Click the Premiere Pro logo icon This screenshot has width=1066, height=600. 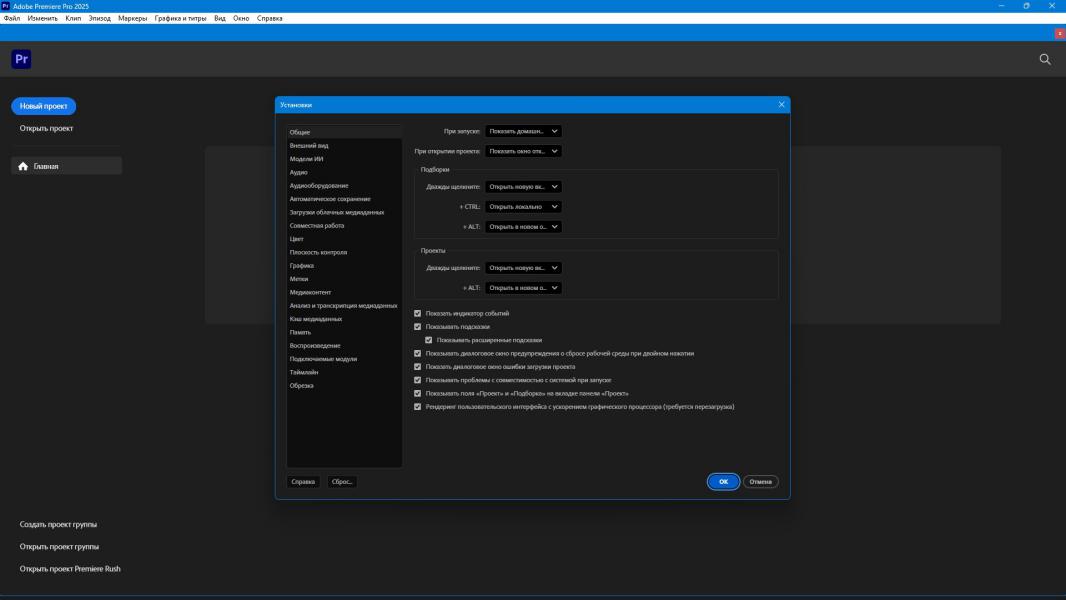[x=21, y=60]
